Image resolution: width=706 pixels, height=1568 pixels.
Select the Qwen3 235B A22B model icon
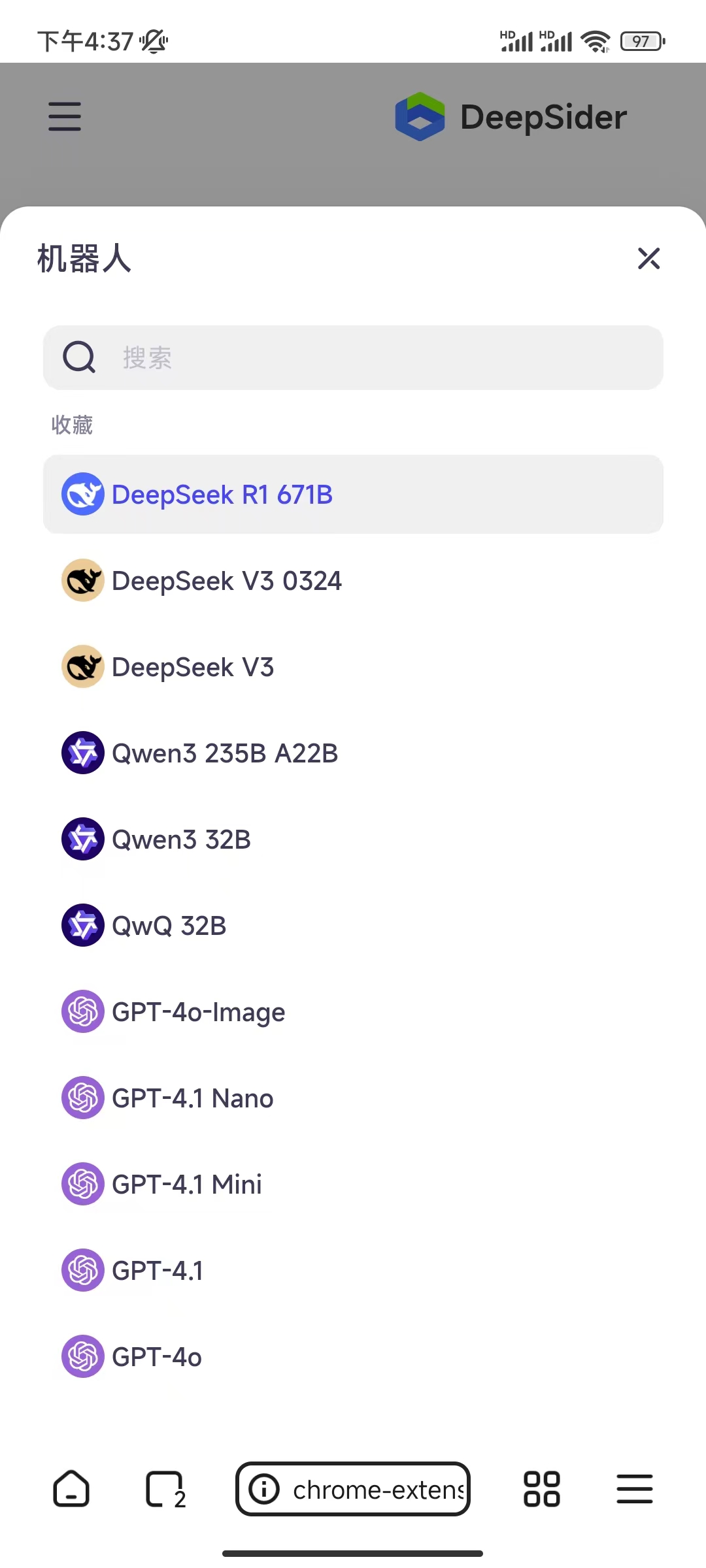tap(82, 753)
